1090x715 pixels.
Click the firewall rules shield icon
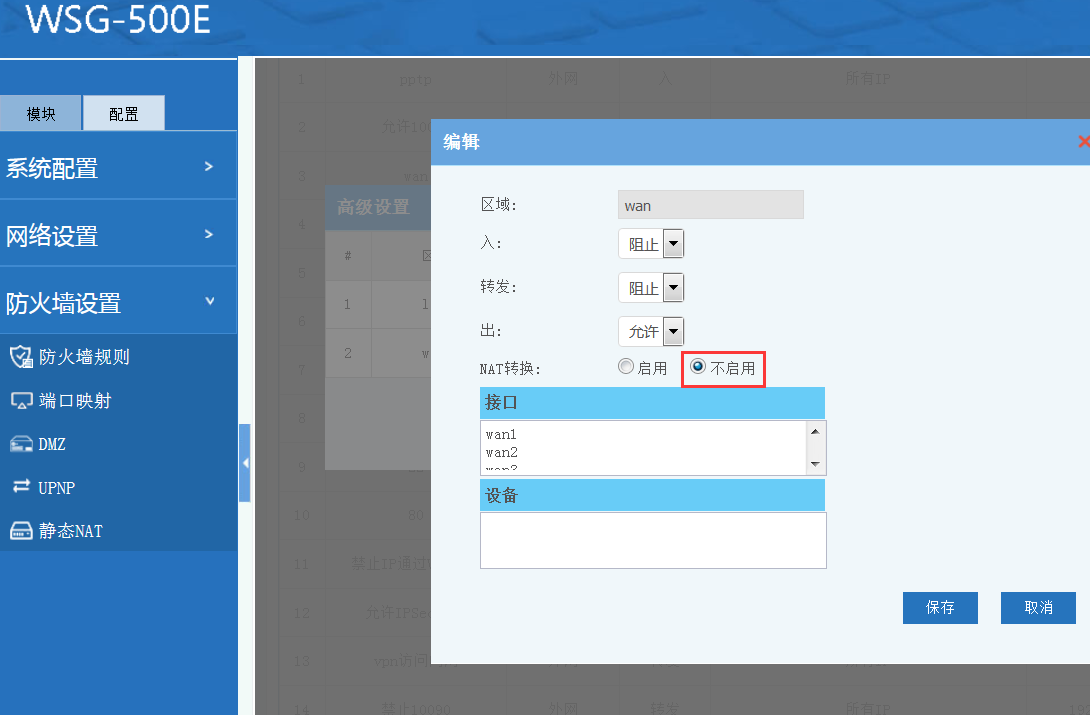[x=21, y=357]
